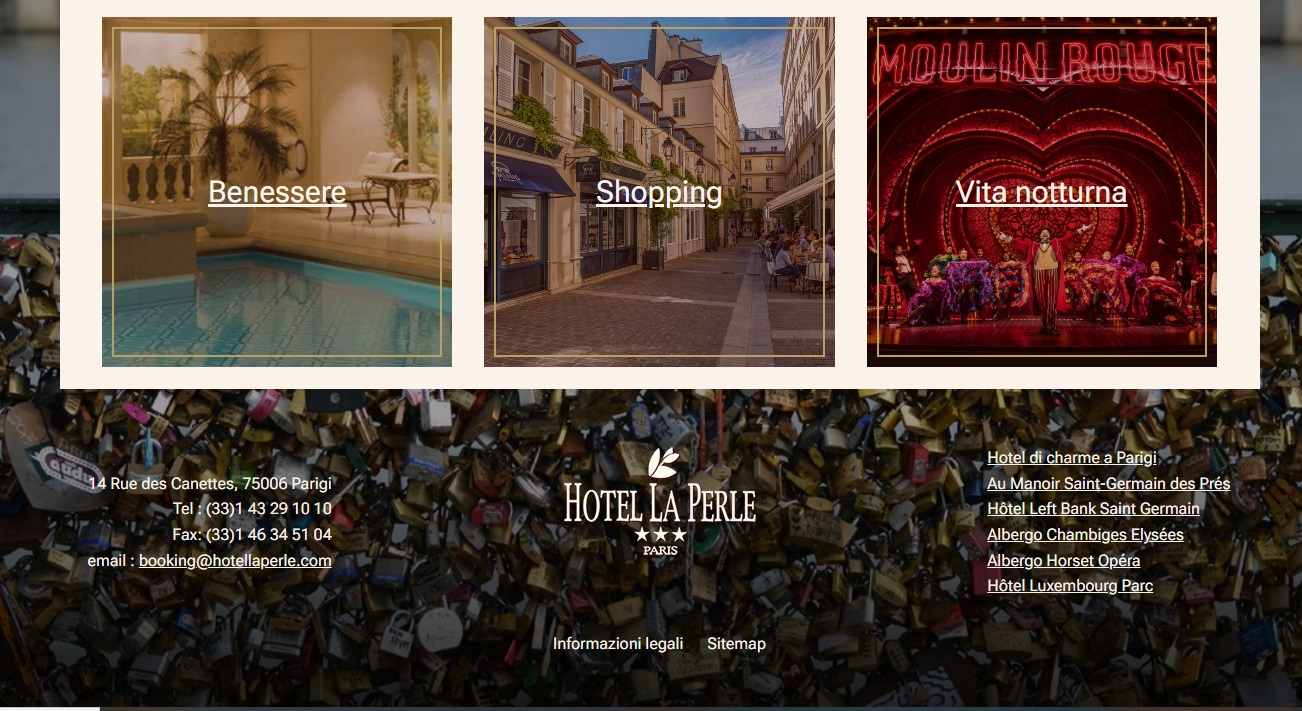Visit Albergo Chambiges Elysées link
Screen dimensions: 1302x711
(x=1085, y=535)
